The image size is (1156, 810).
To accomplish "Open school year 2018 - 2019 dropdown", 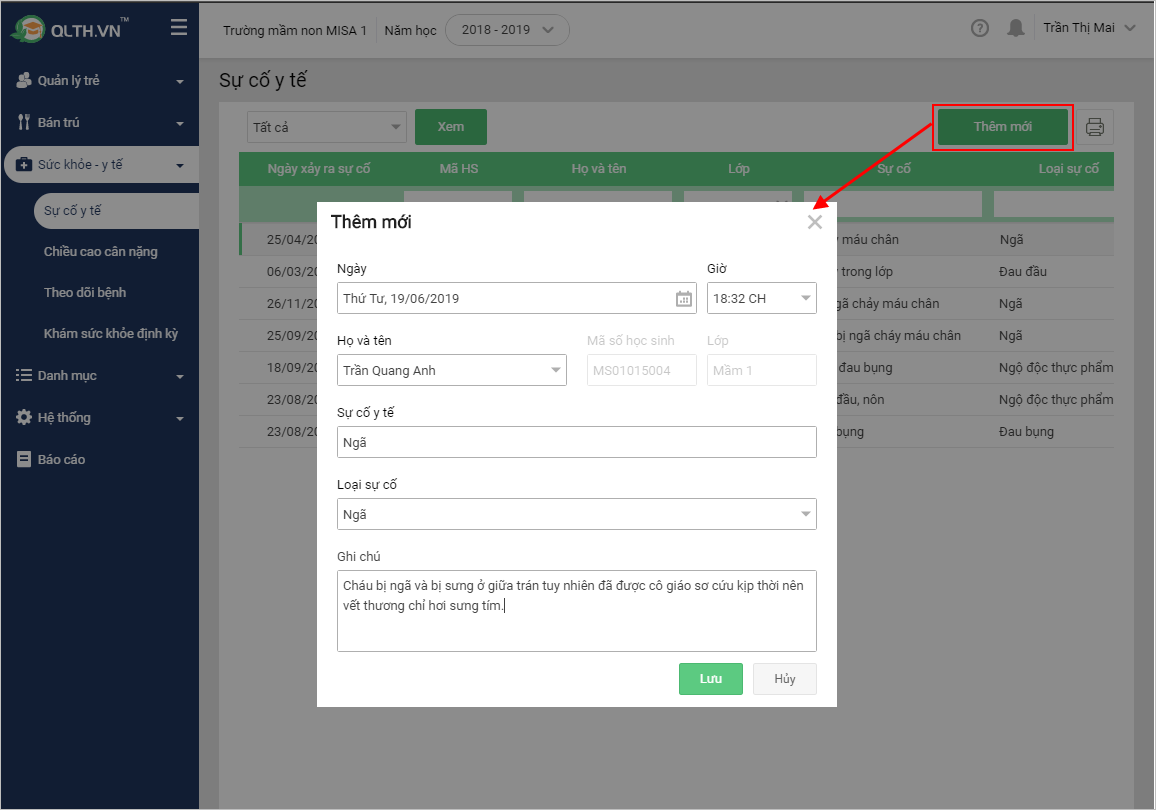I will pyautogui.click(x=507, y=30).
